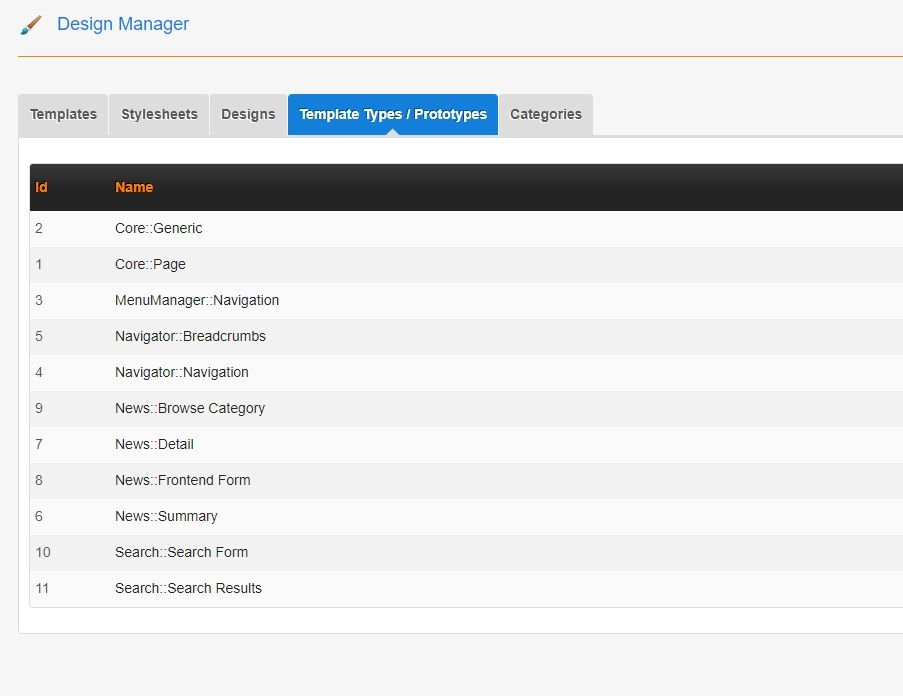The height and width of the screenshot is (696, 903).
Task: Open the Design Manager title link
Action: (x=122, y=24)
